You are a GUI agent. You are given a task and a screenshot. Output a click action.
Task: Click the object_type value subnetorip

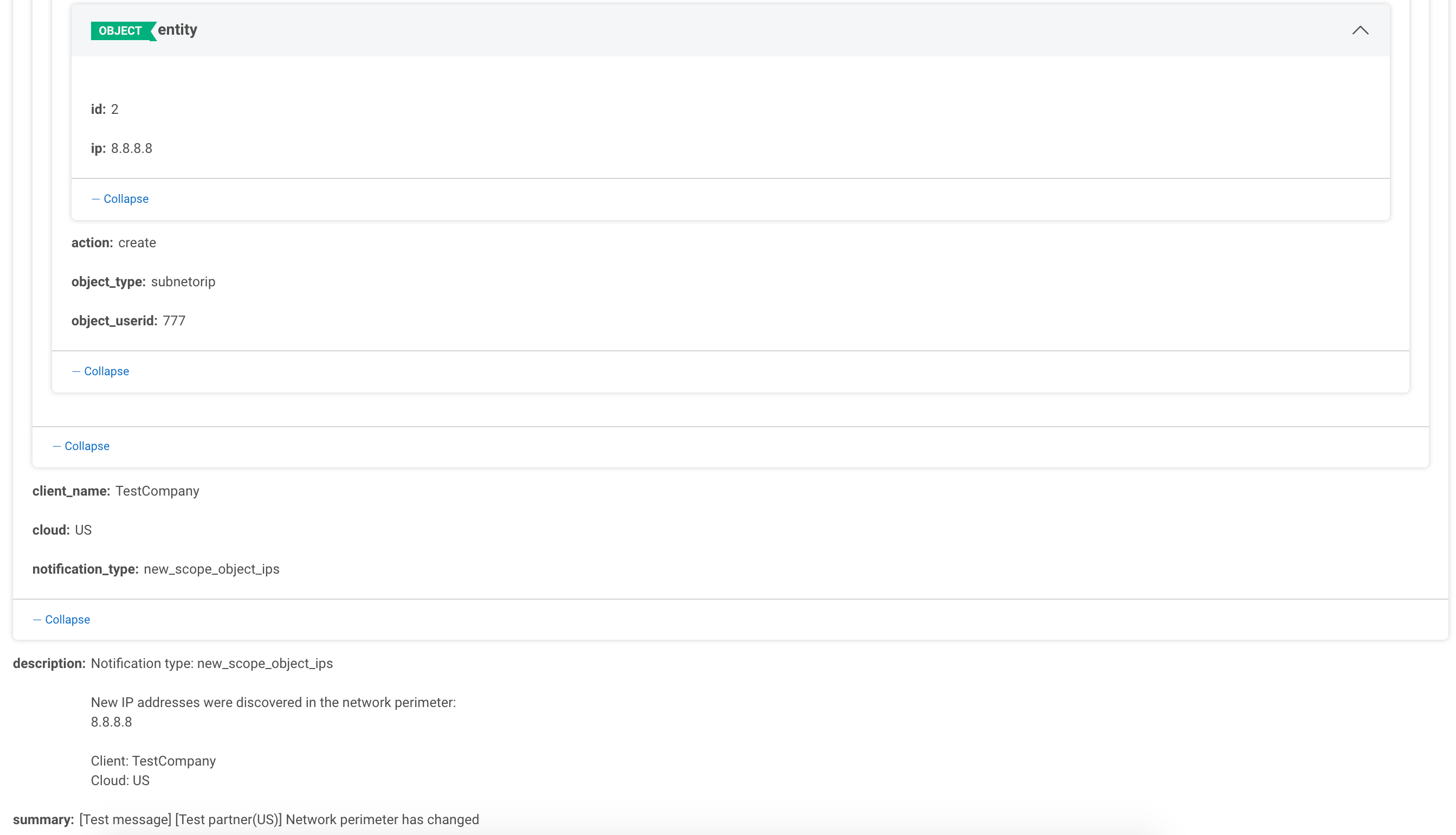click(x=182, y=281)
